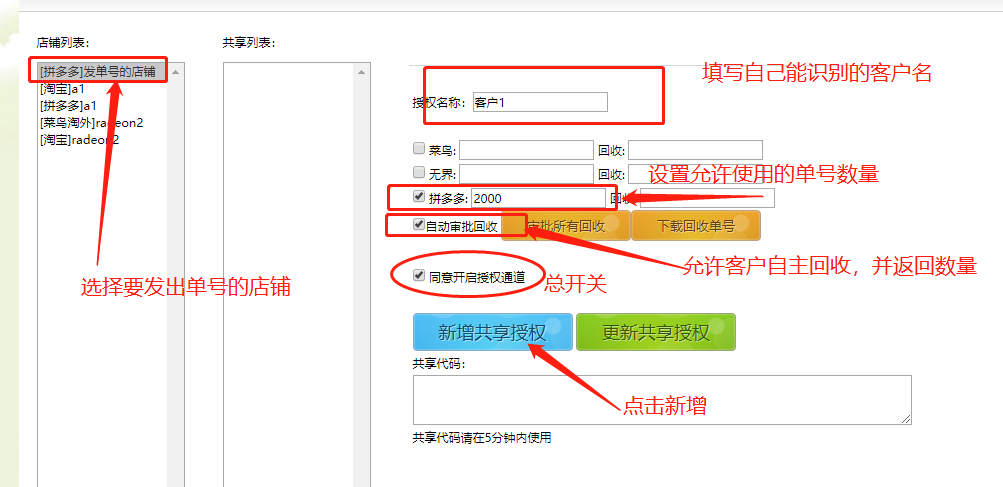
Task: Click the blue 新增共享授权 button
Action: click(x=493, y=332)
